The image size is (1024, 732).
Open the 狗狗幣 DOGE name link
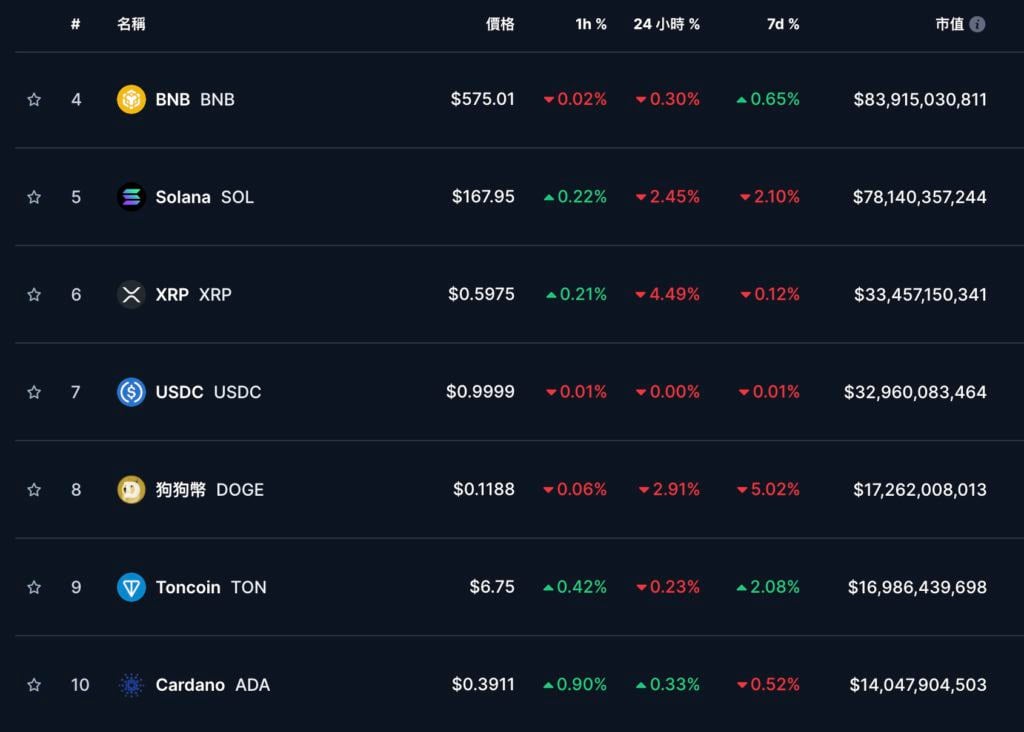210,490
